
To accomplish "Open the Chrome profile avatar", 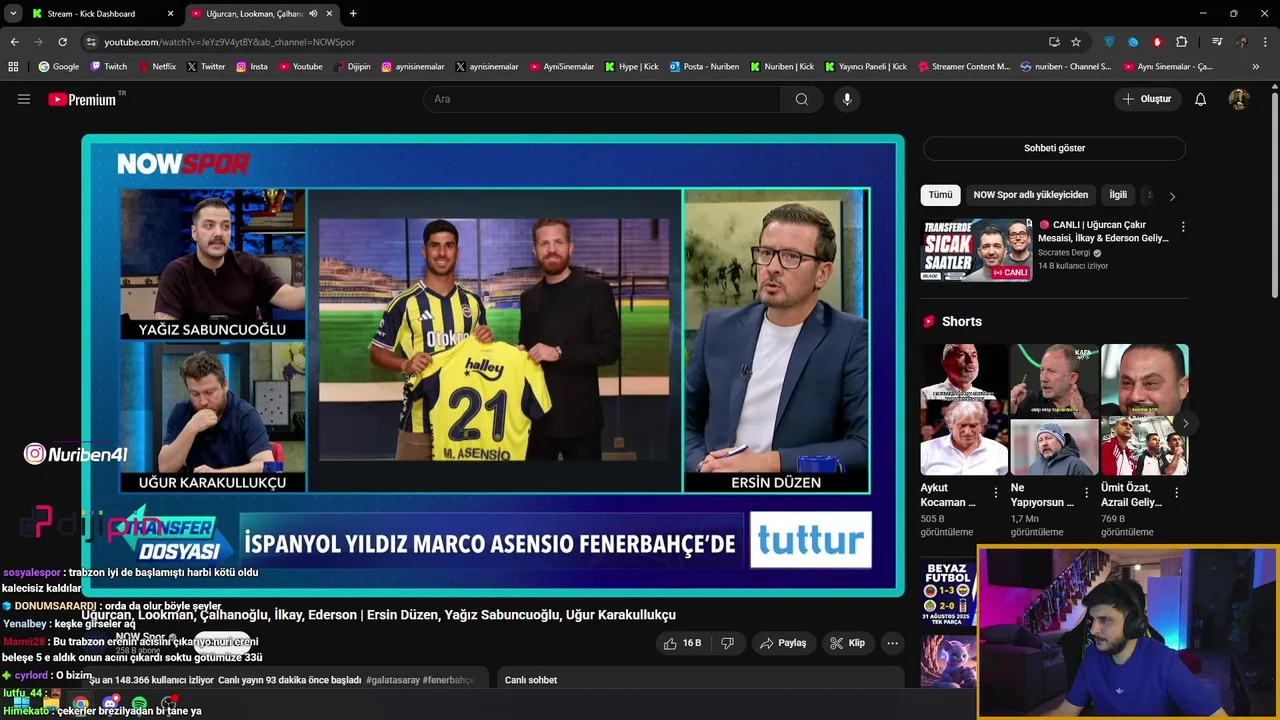I will pos(1241,42).
